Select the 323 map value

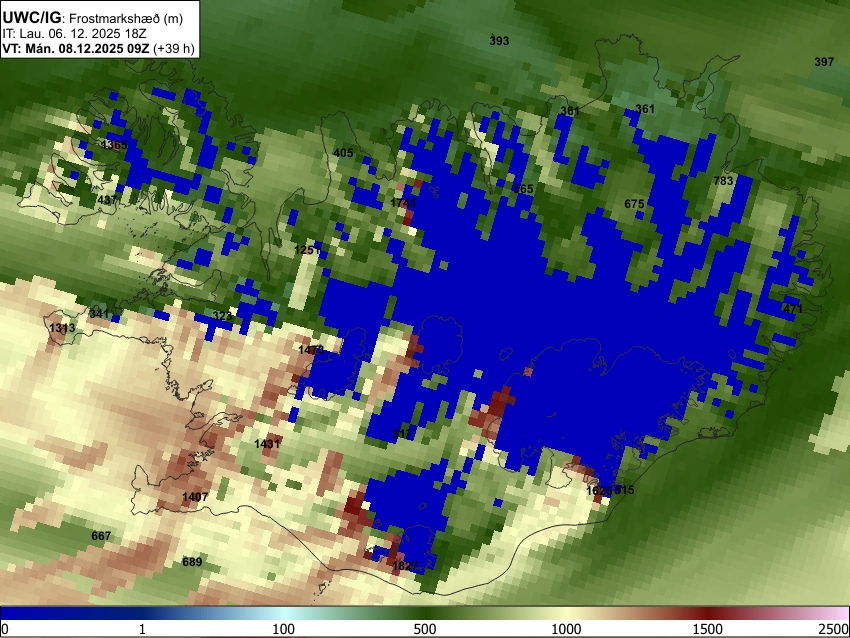tap(222, 316)
